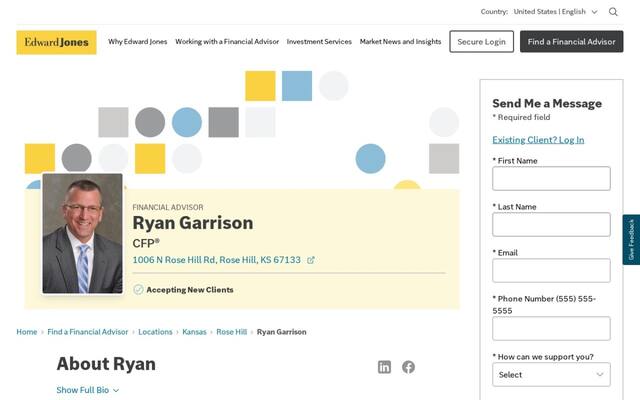Go to Kansas breadcrumb

194,332
